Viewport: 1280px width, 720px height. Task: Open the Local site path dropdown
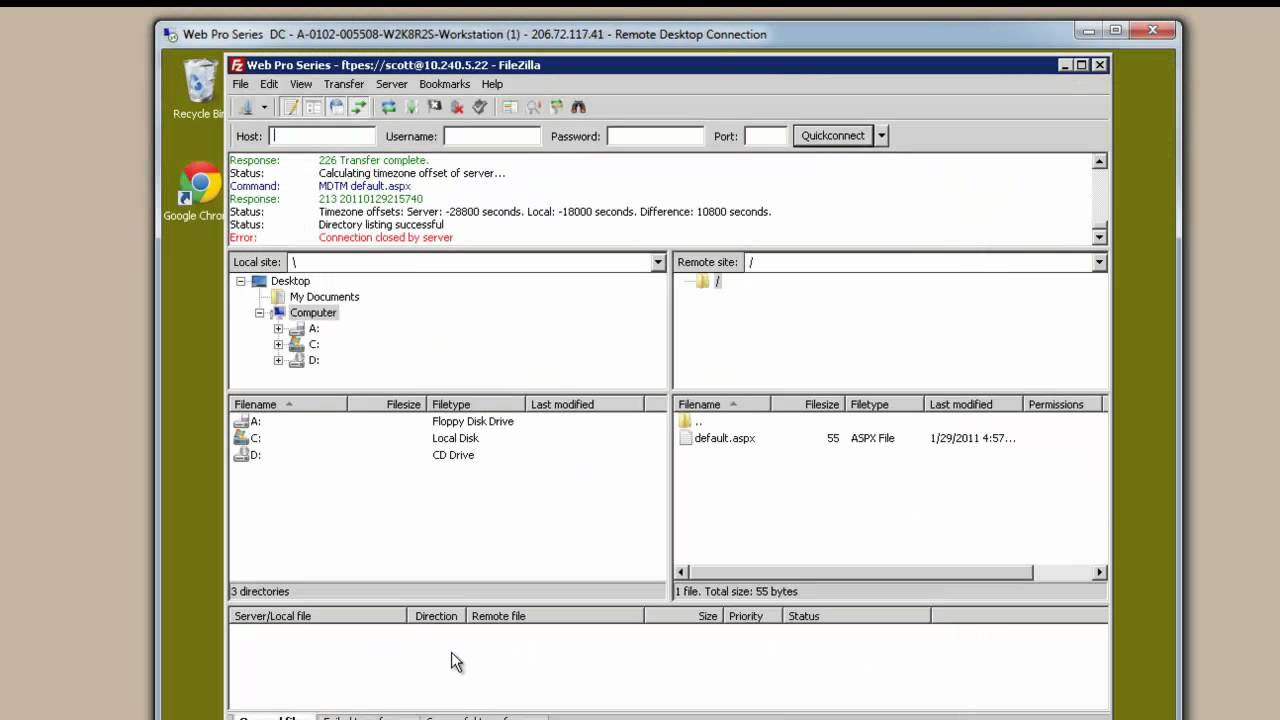658,262
